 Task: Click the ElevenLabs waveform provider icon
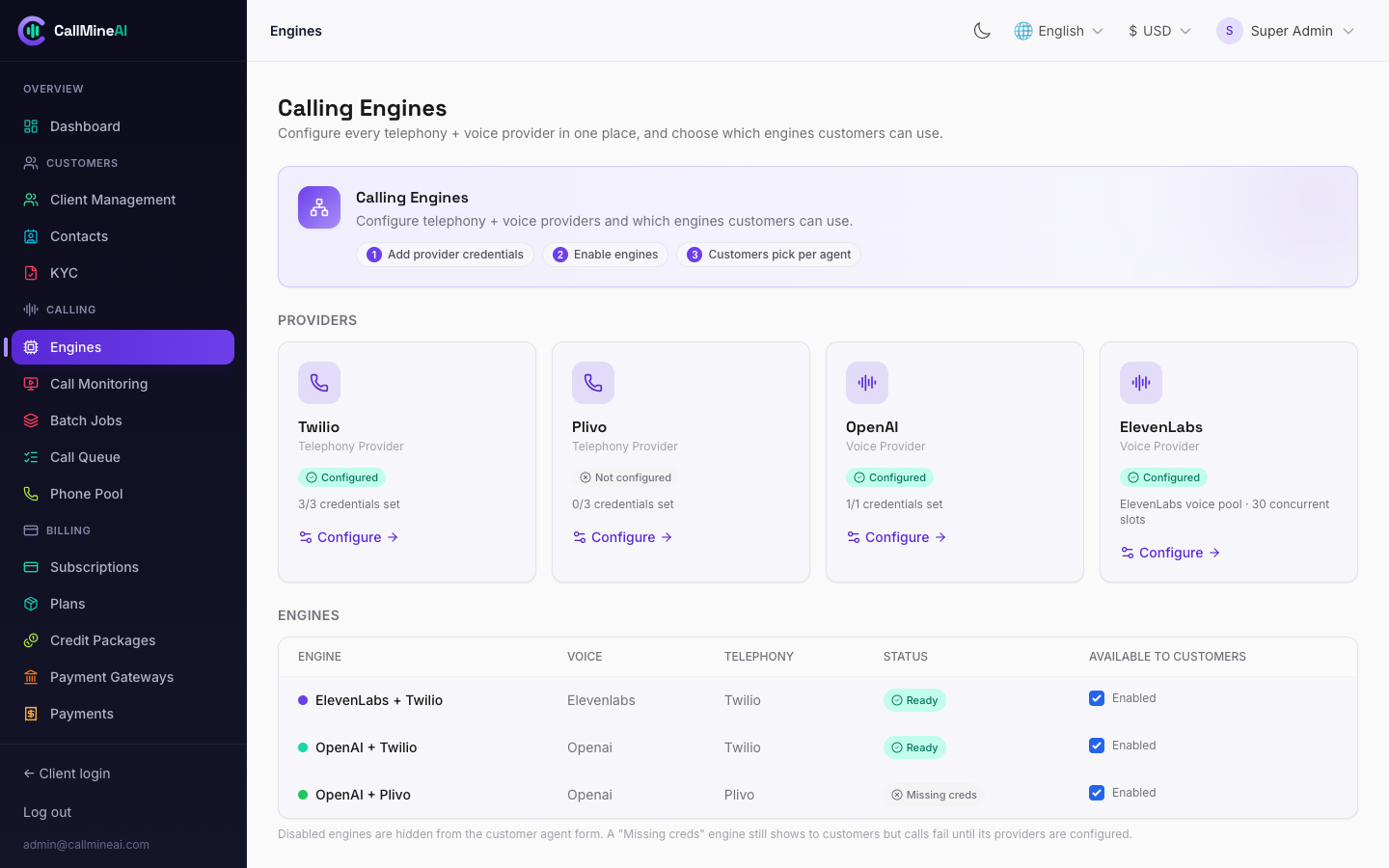click(x=1141, y=383)
